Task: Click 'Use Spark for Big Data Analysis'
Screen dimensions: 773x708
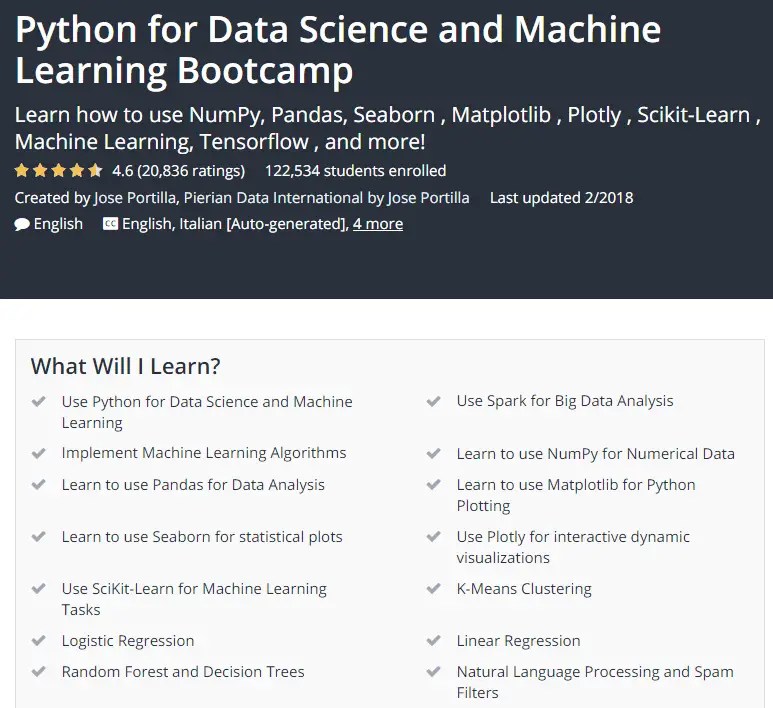Action: point(565,401)
